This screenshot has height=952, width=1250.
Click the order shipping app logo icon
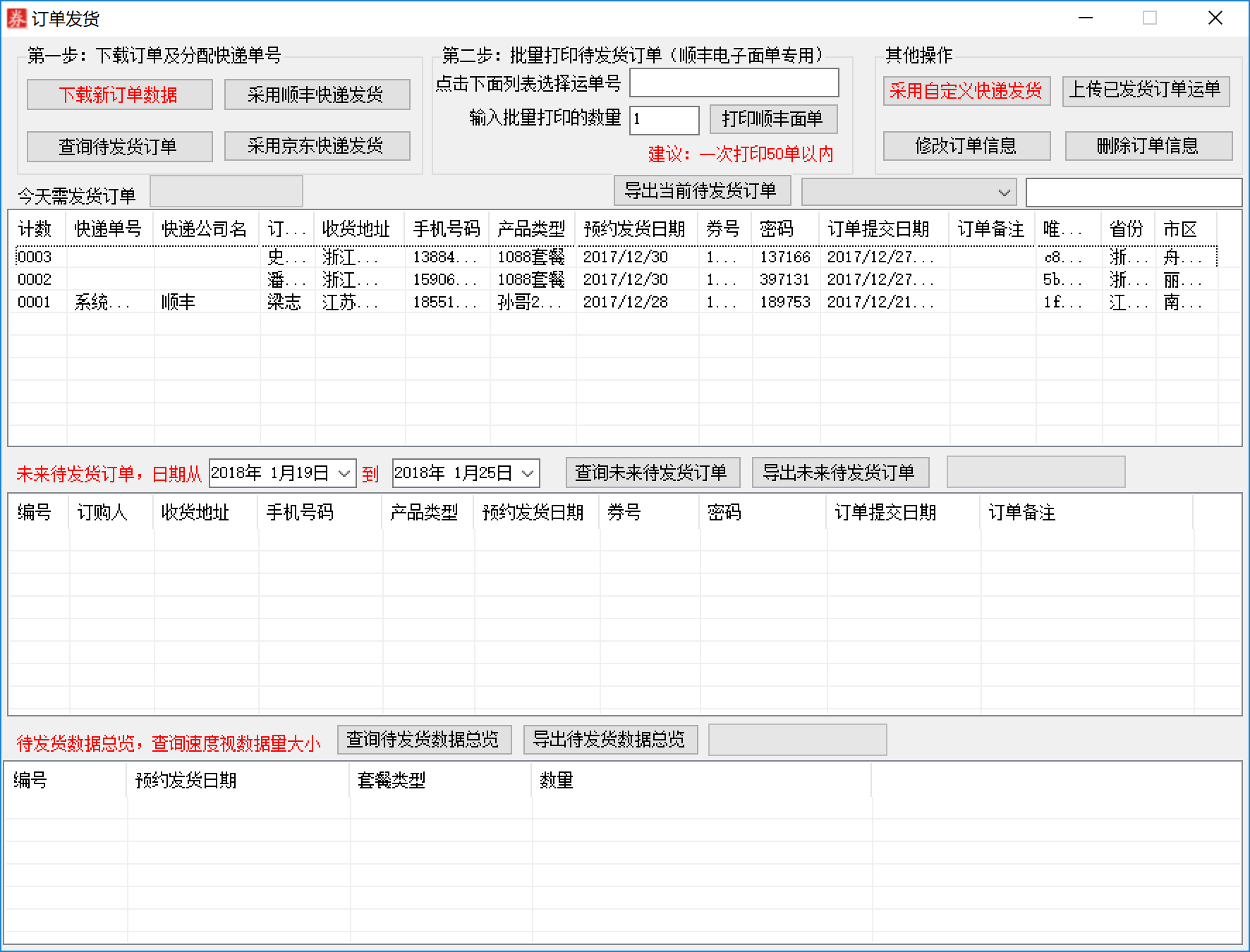pos(16,19)
